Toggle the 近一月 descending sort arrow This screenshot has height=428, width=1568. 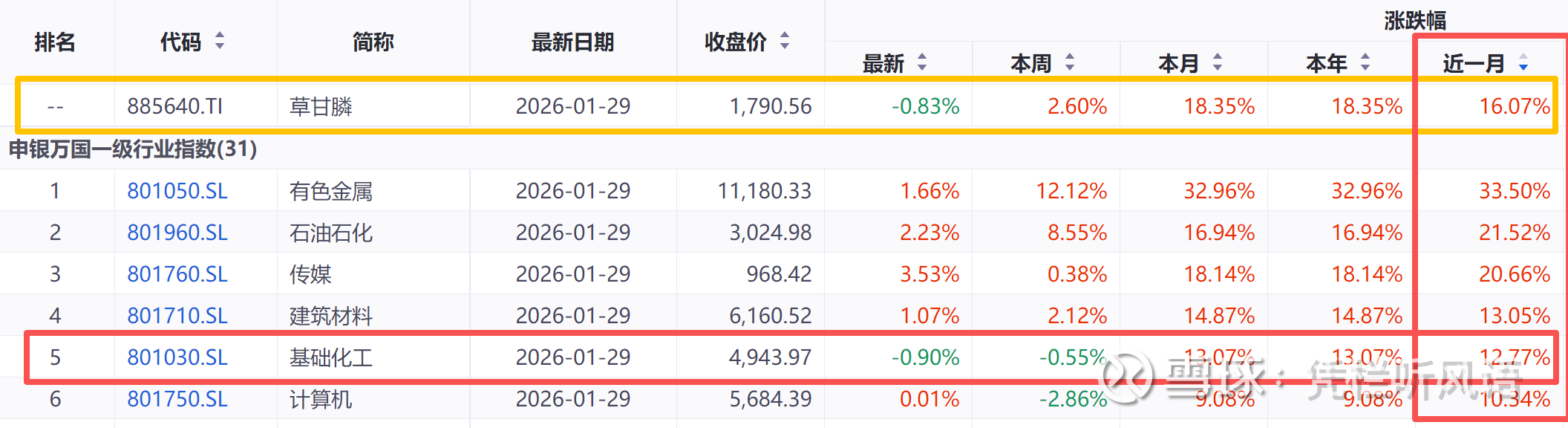pyautogui.click(x=1523, y=63)
